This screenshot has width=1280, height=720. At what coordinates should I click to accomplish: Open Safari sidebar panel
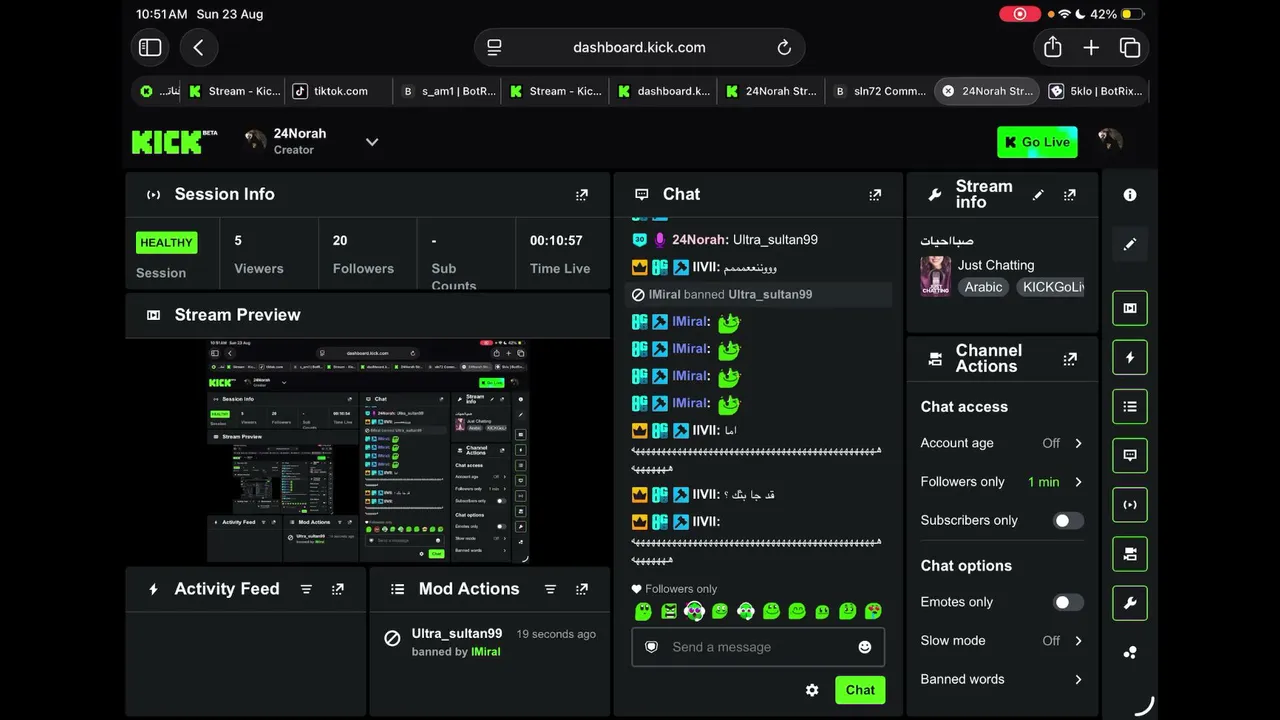coord(150,47)
